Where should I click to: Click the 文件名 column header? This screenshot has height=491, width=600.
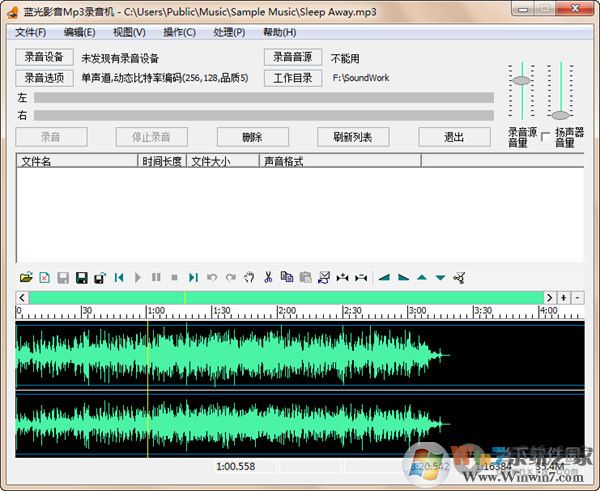pyautogui.click(x=77, y=160)
